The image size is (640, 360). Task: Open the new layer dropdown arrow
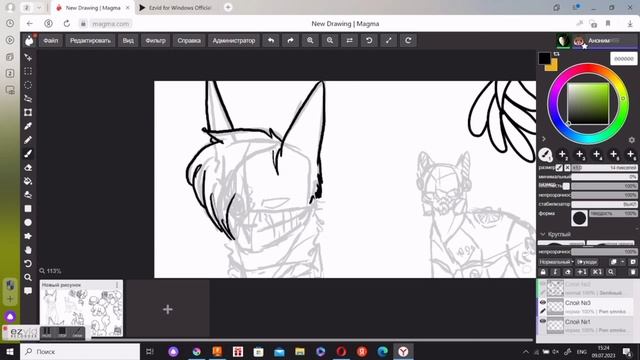click(622, 262)
